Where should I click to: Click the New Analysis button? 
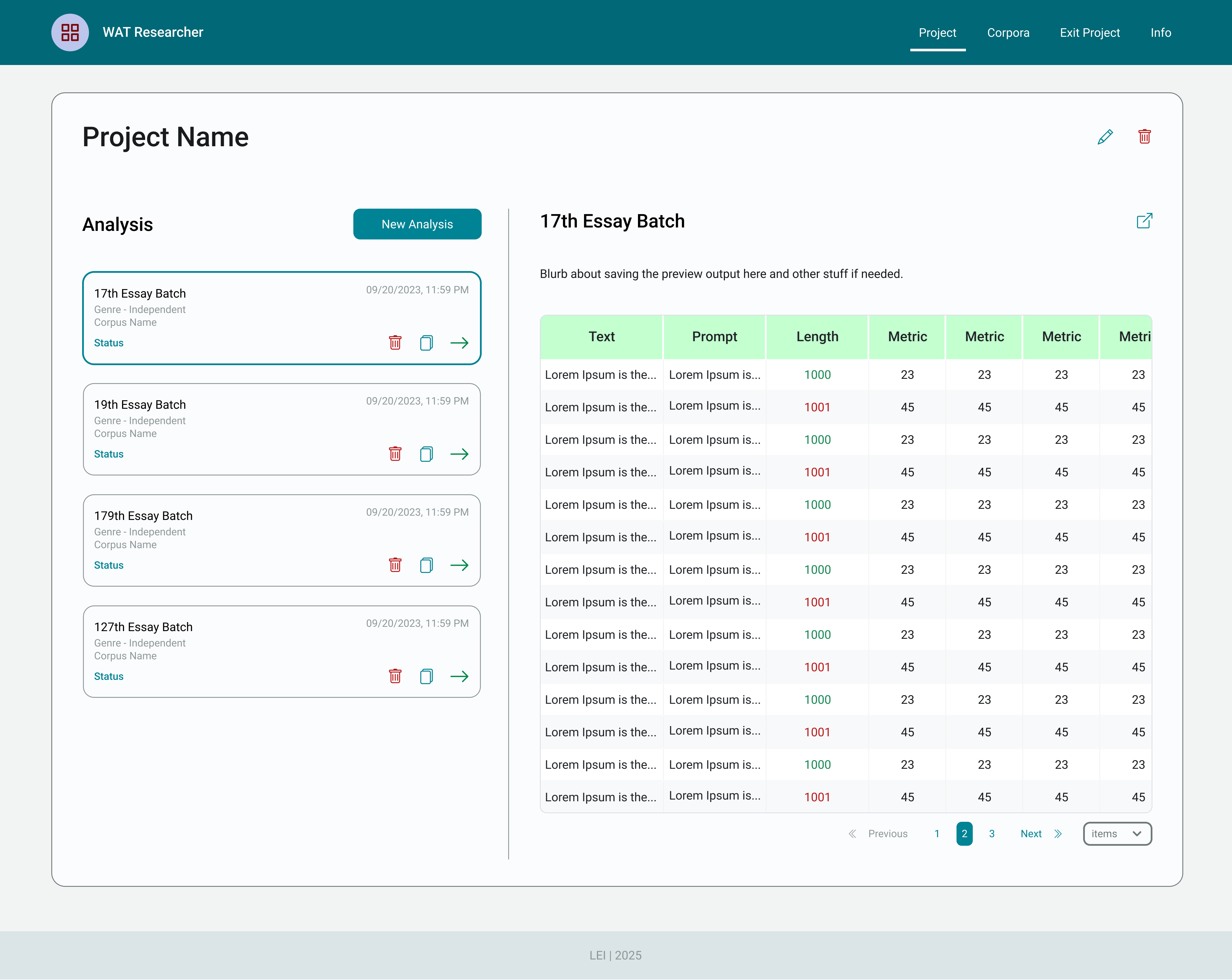click(x=417, y=224)
